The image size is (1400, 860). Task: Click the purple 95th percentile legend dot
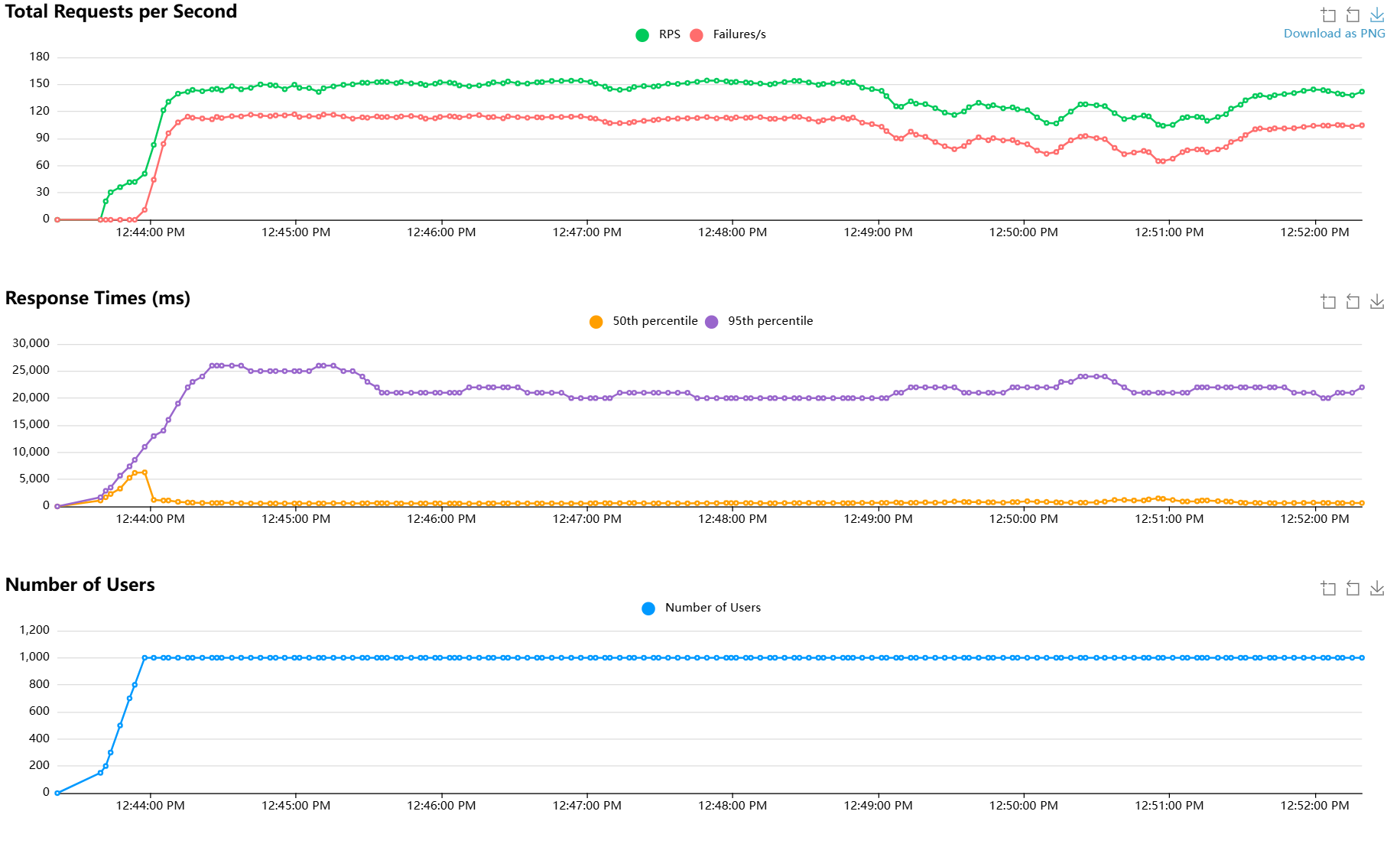click(x=712, y=322)
